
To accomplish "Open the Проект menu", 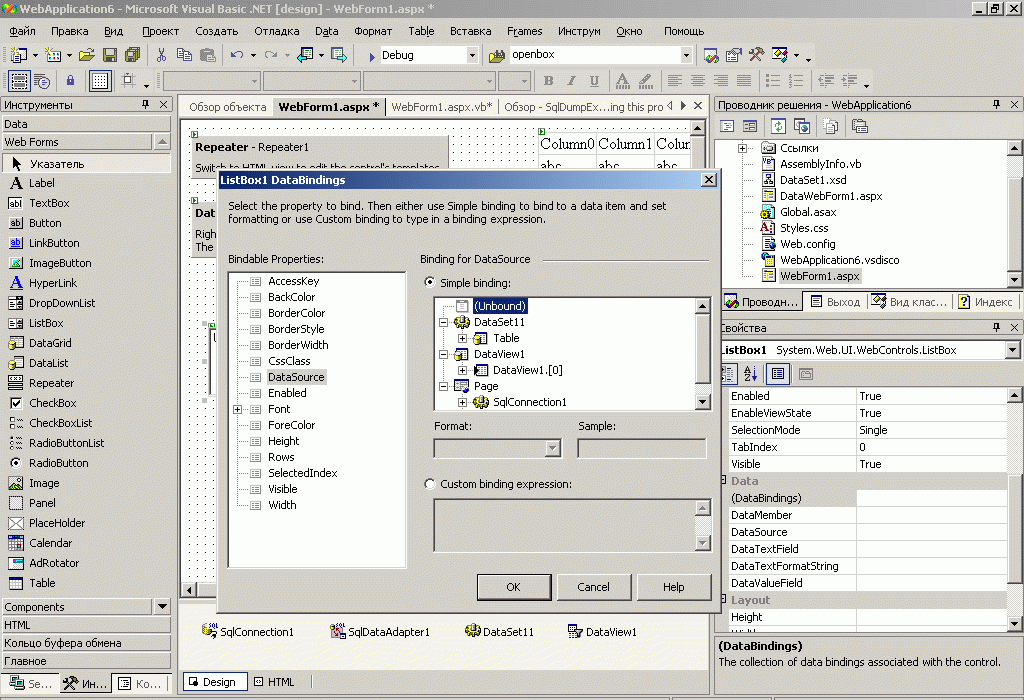I will [x=160, y=31].
